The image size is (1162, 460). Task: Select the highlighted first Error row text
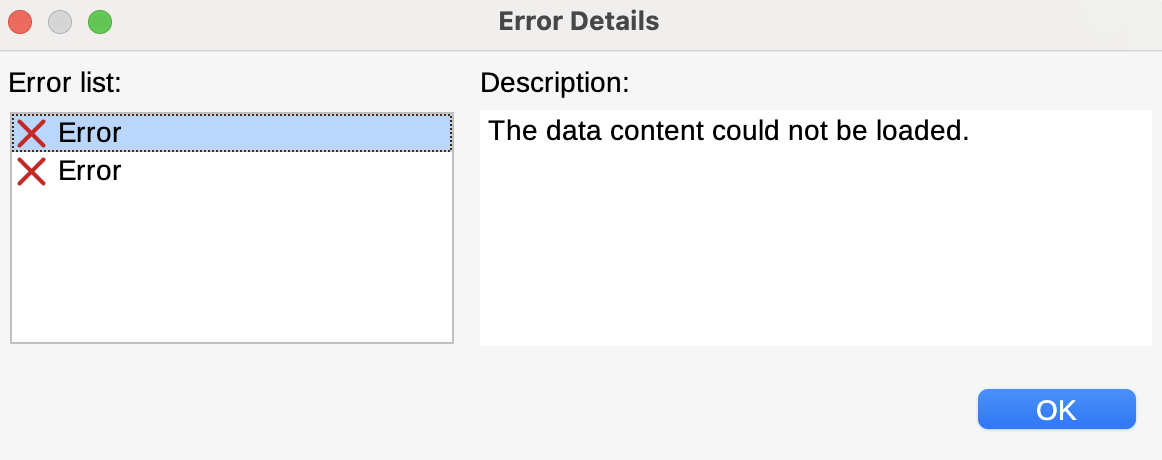(89, 133)
